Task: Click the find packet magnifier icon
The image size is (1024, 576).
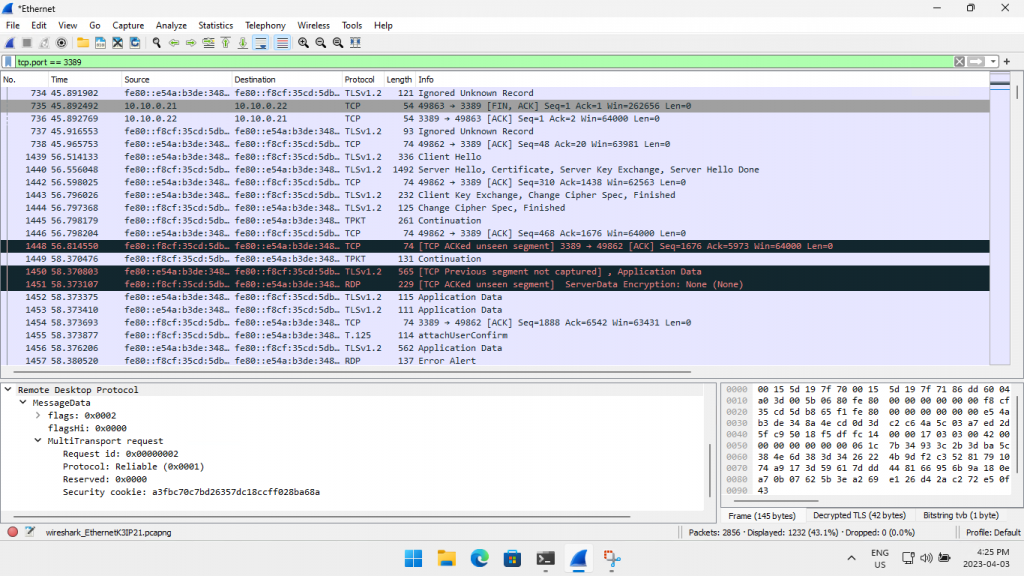Action: (x=157, y=43)
